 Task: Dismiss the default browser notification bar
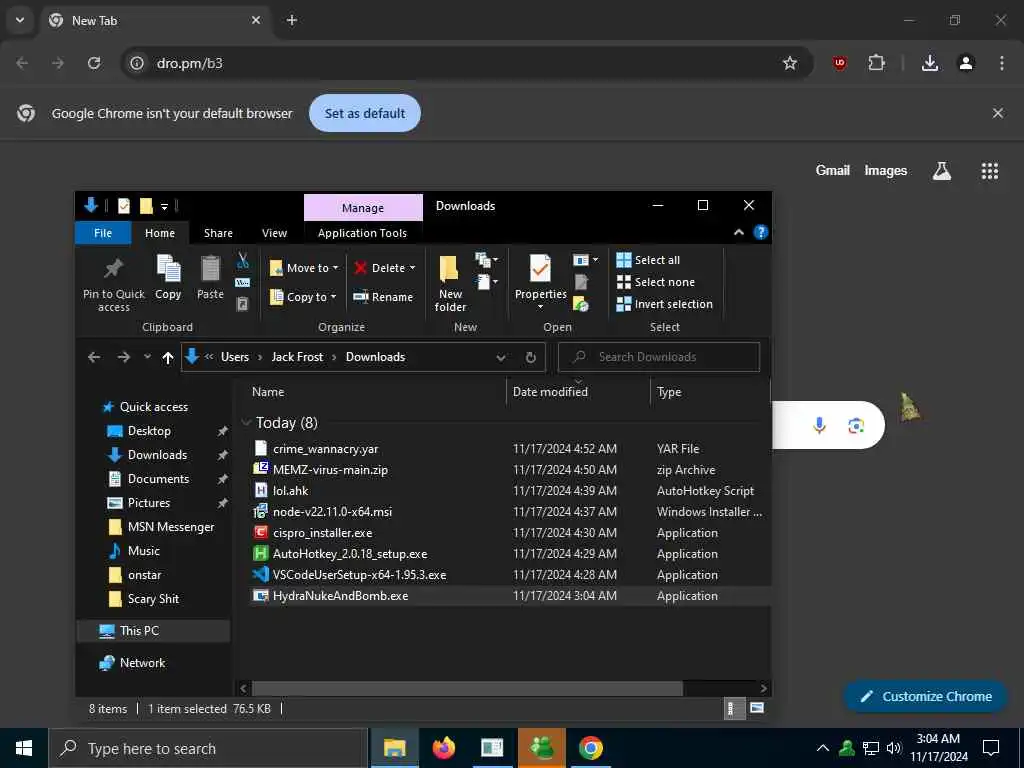coord(998,114)
